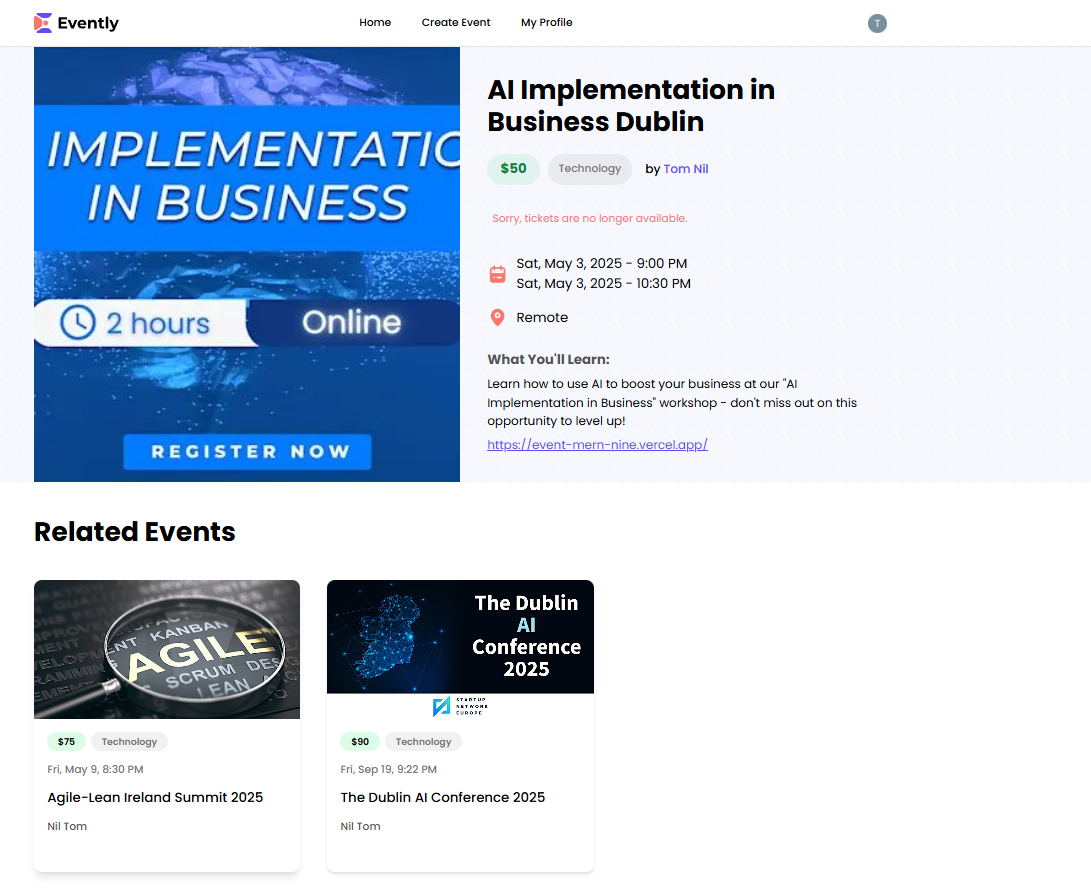Open organizer Tom Nil's profile link
The height and width of the screenshot is (892, 1091).
pos(685,169)
